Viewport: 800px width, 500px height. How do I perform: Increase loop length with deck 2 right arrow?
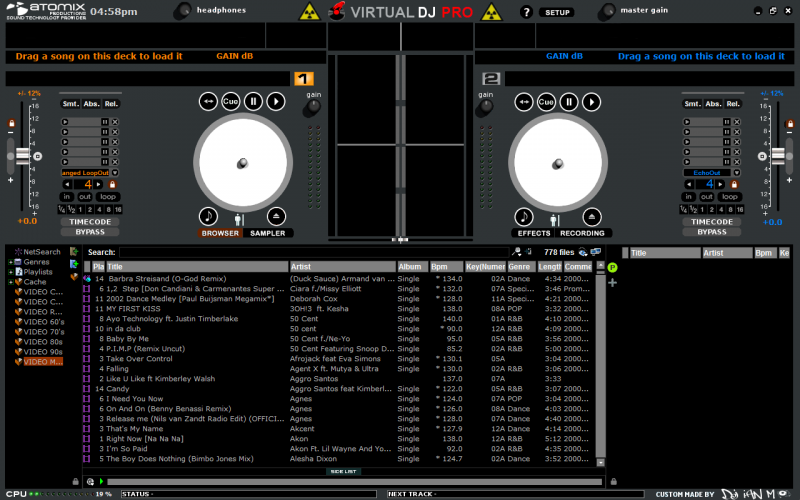(x=720, y=184)
